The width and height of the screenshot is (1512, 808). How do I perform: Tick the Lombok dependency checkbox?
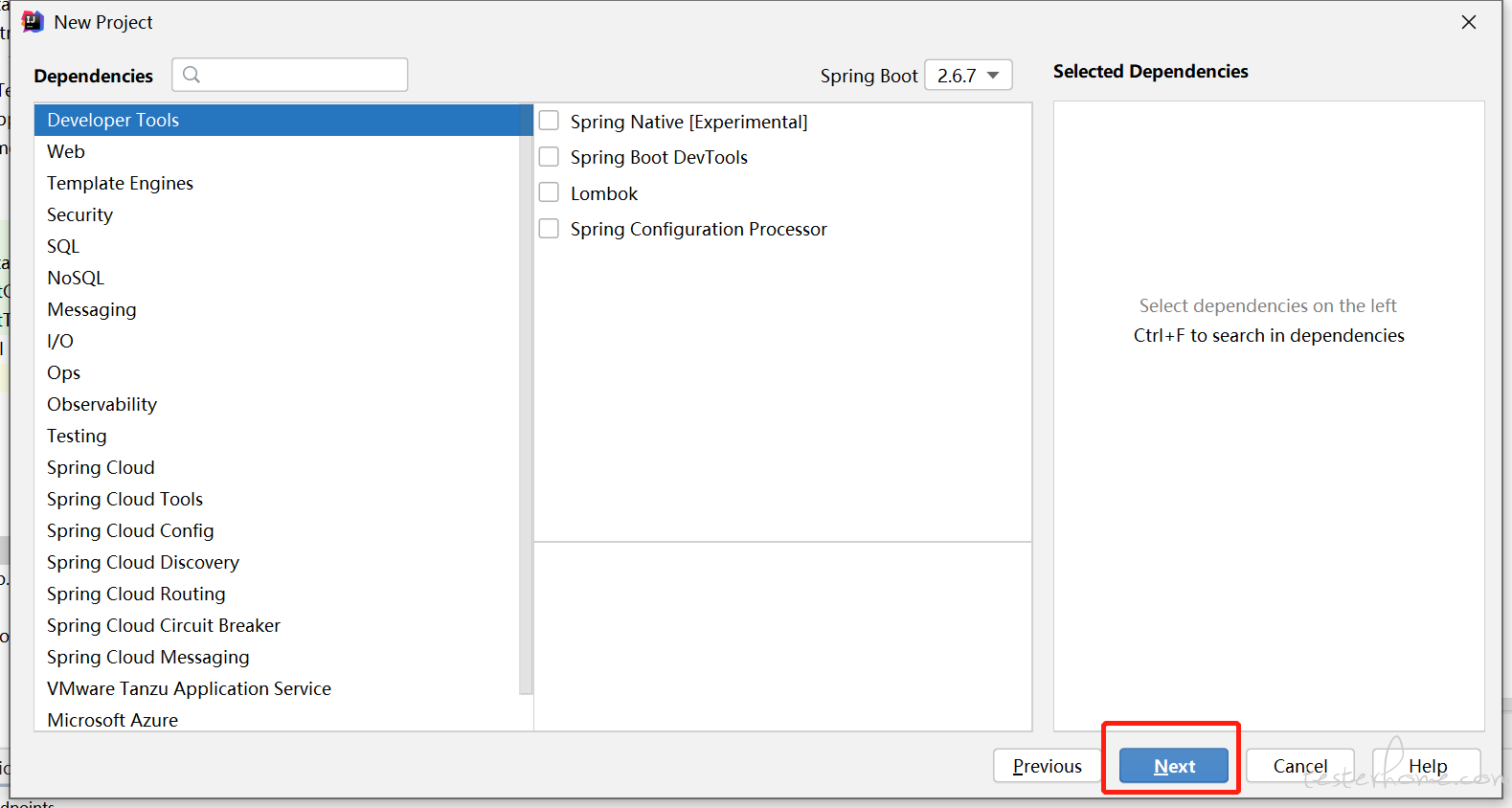point(549,192)
